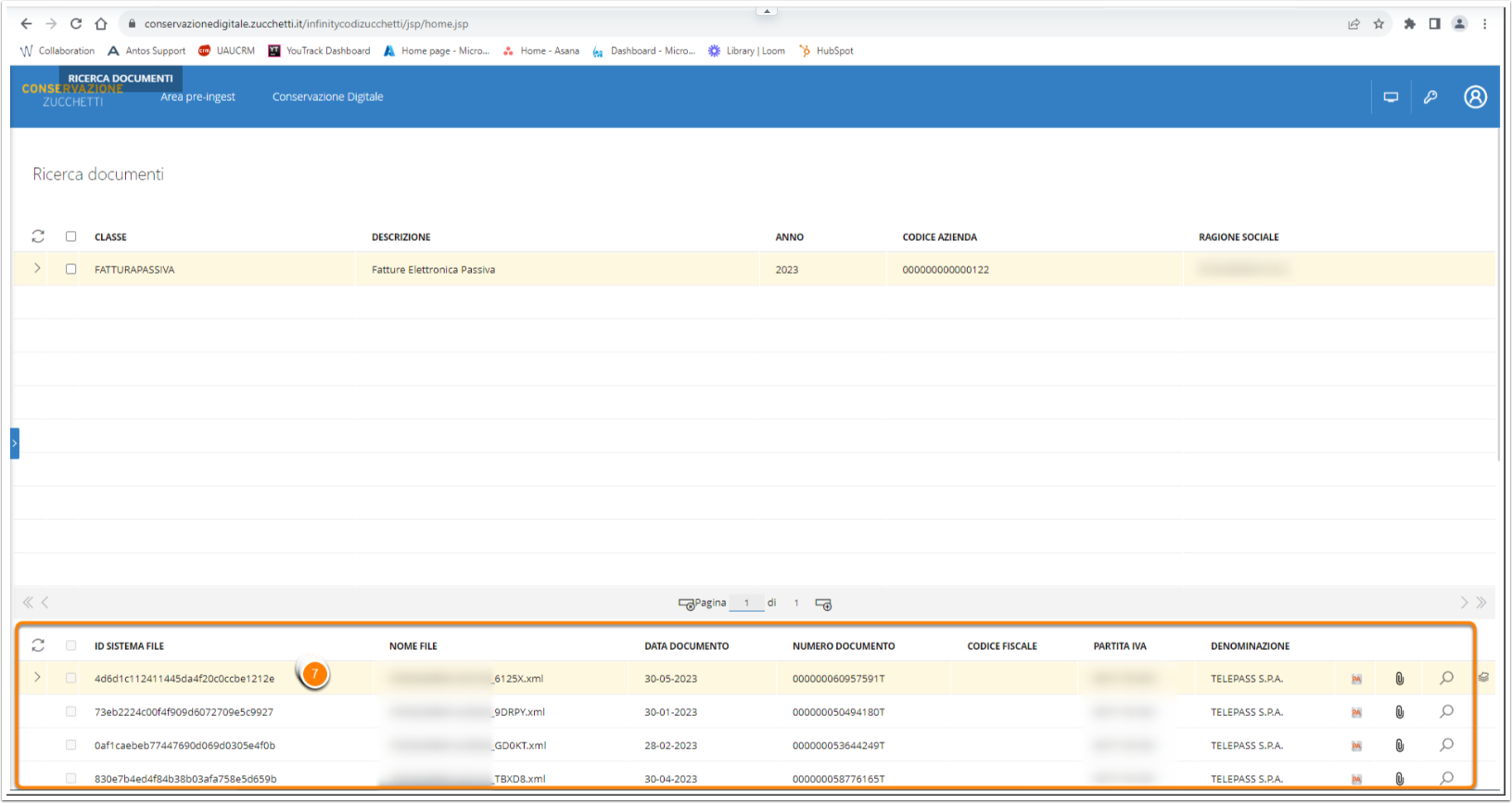Select date 30-04-2023 cell

tap(670, 779)
